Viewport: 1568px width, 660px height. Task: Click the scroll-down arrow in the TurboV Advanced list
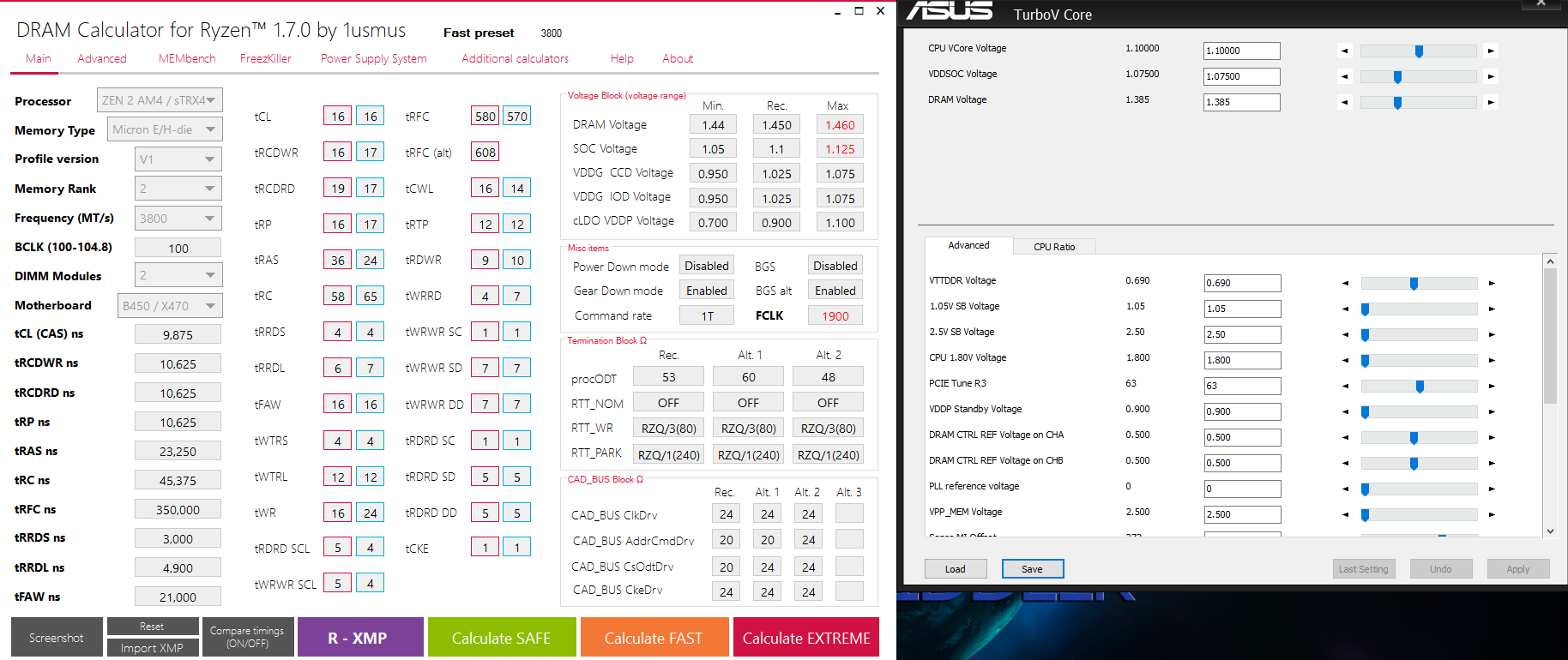(x=1549, y=531)
